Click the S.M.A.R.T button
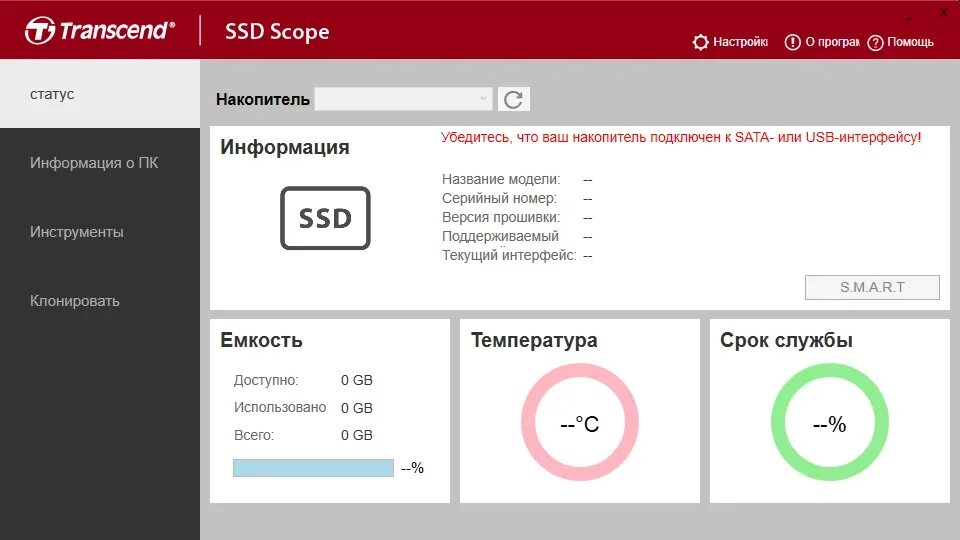 [x=872, y=287]
